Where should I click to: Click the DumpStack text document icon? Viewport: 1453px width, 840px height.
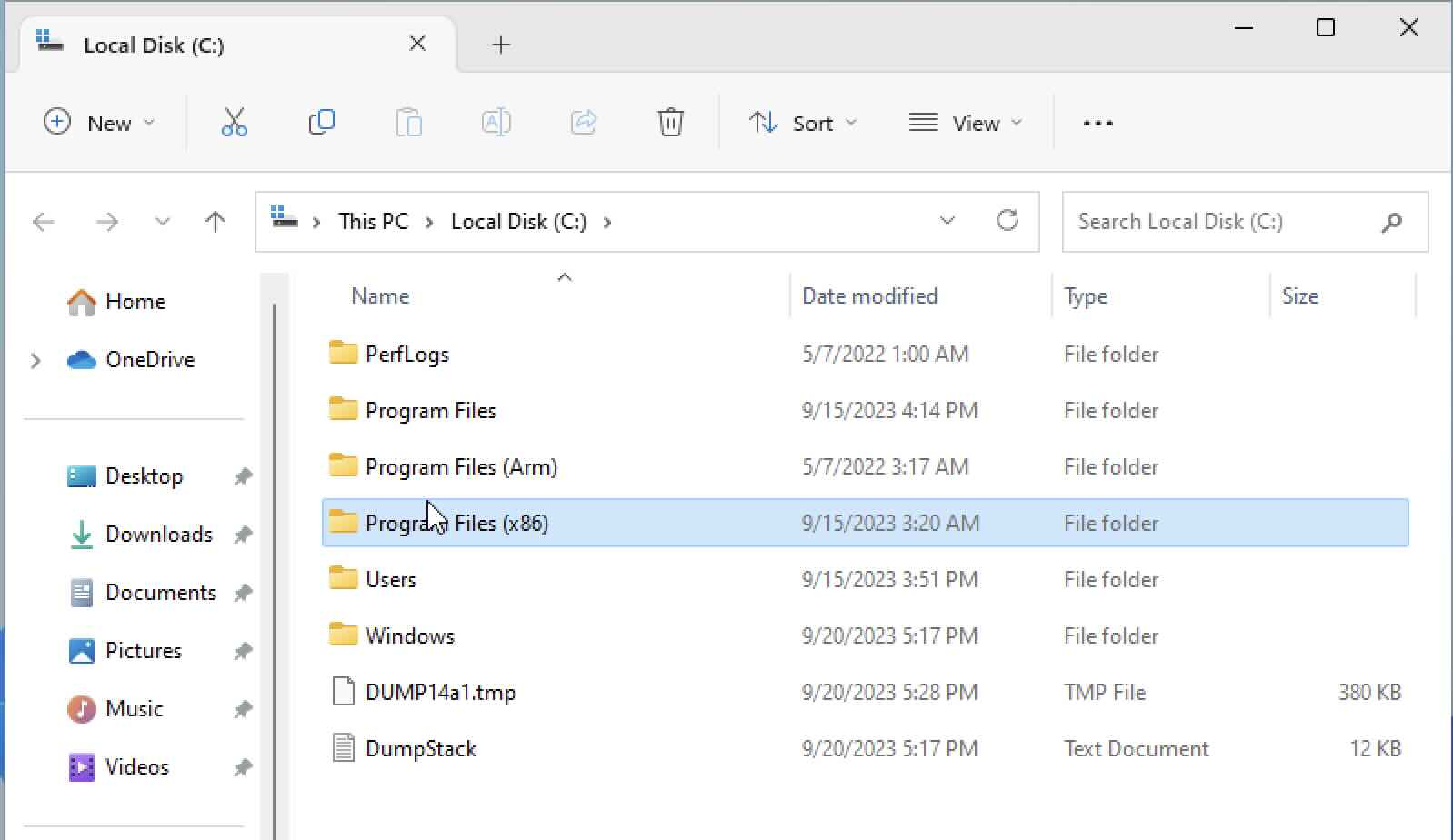[343, 748]
